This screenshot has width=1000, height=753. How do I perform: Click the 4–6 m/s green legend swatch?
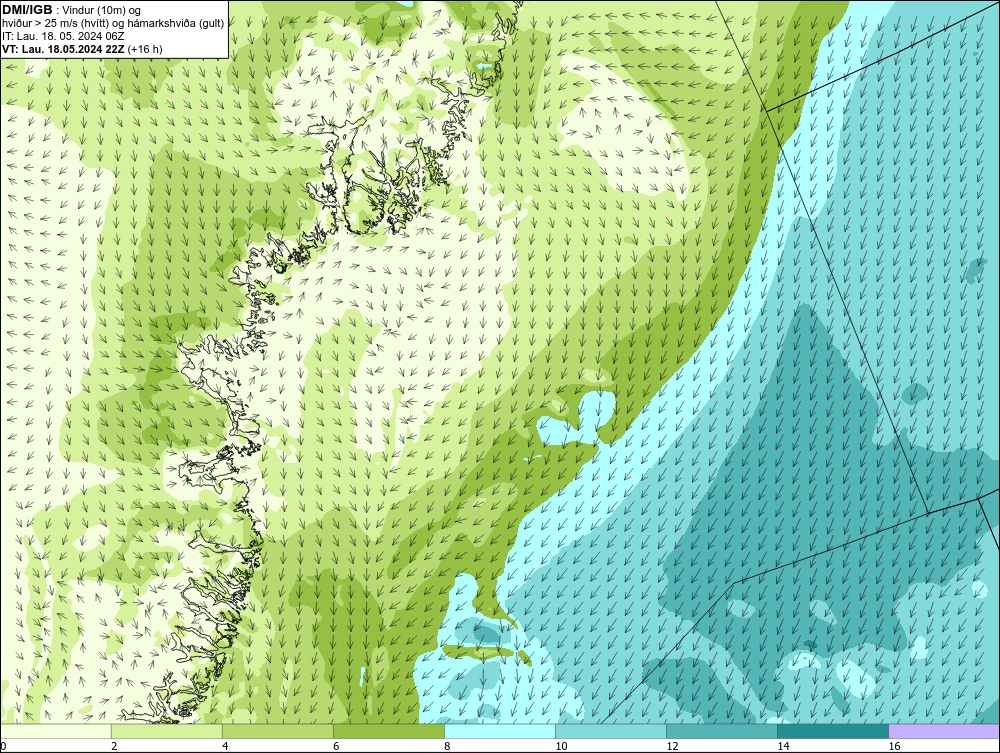(x=277, y=731)
